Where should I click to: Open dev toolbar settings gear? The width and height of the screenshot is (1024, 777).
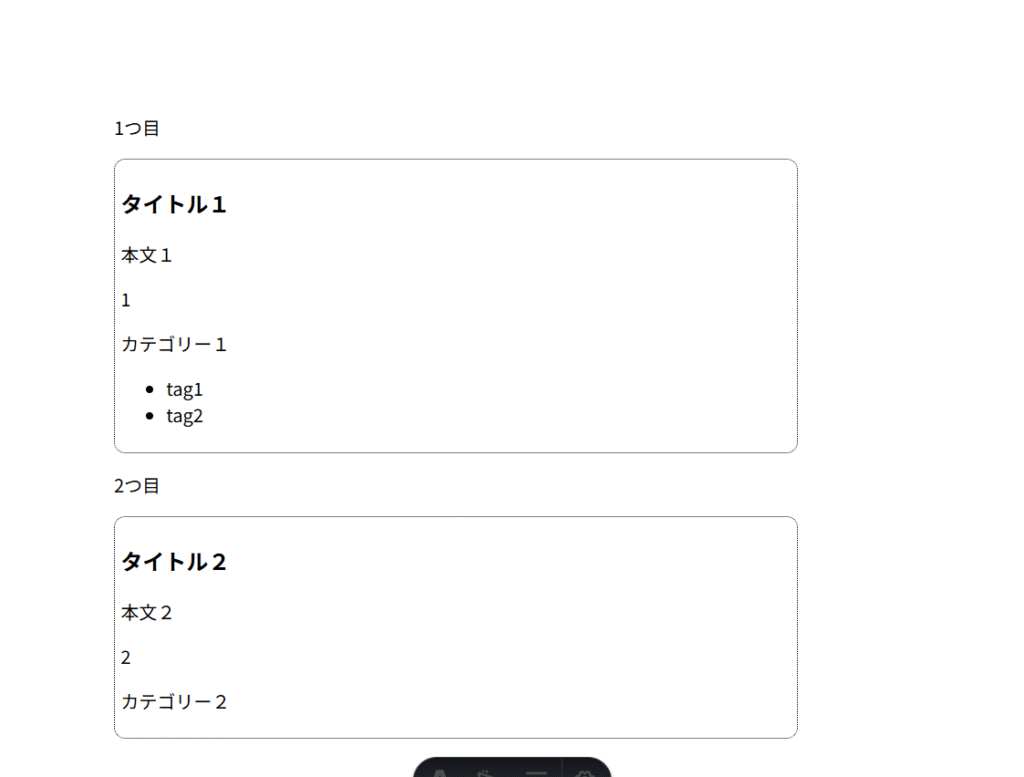coord(586,772)
